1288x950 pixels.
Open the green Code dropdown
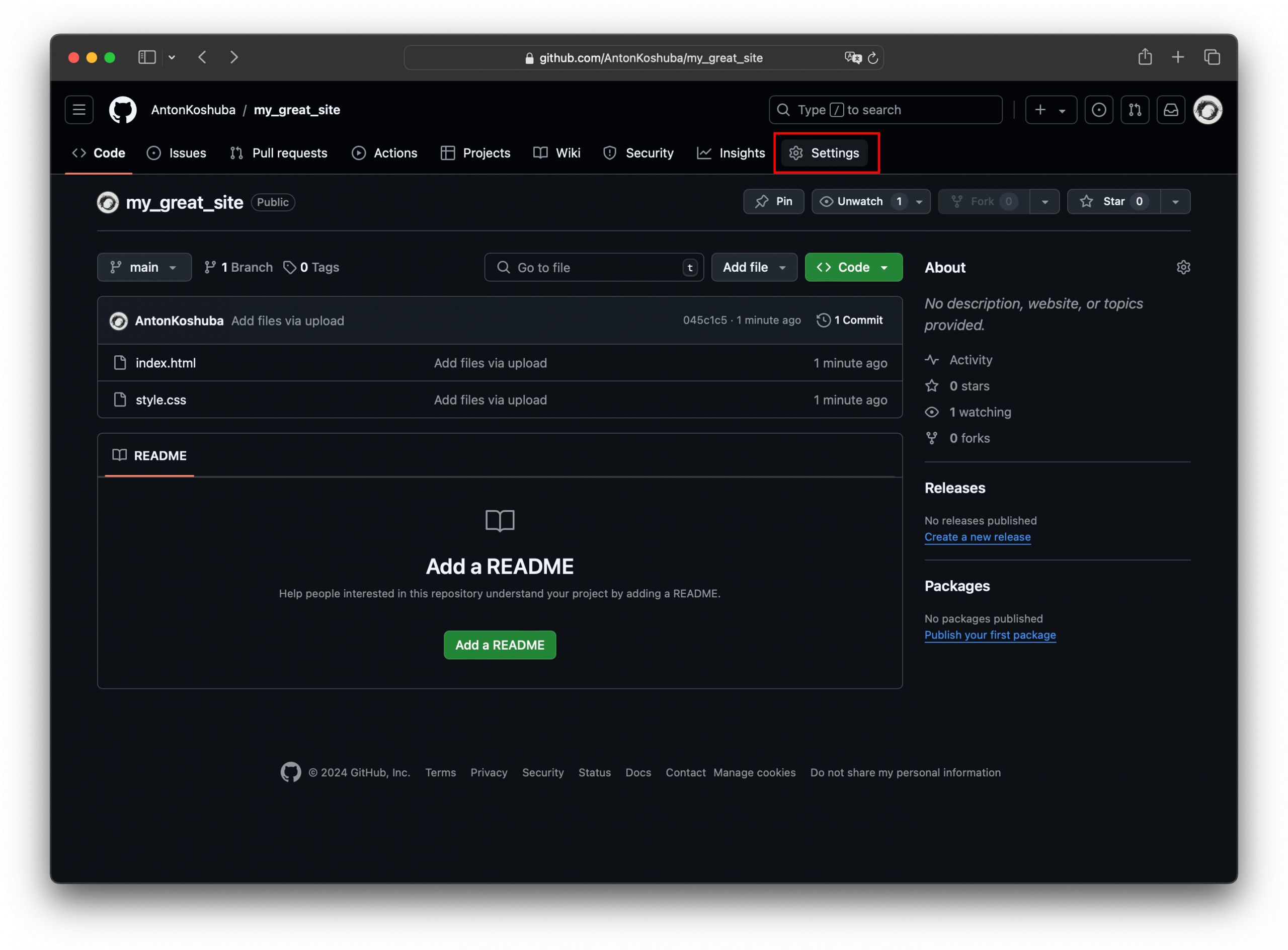pyautogui.click(x=853, y=267)
